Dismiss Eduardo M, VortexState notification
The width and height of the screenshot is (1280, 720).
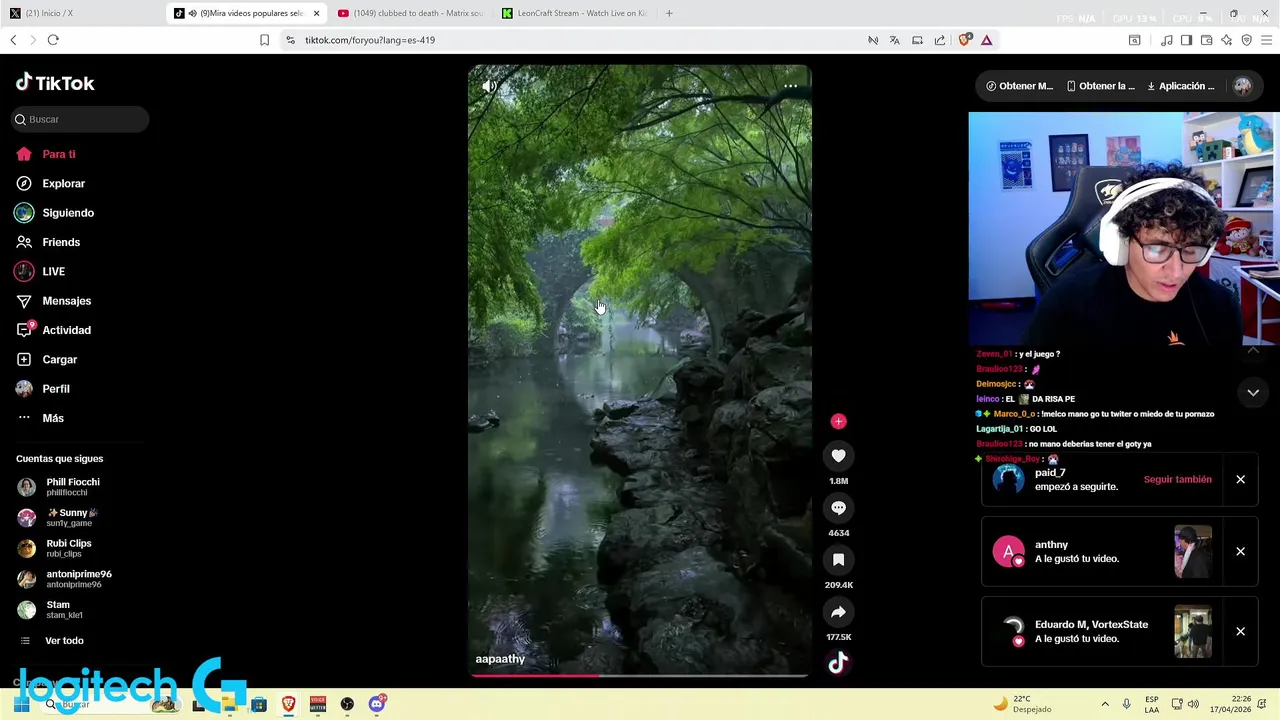(x=1240, y=631)
